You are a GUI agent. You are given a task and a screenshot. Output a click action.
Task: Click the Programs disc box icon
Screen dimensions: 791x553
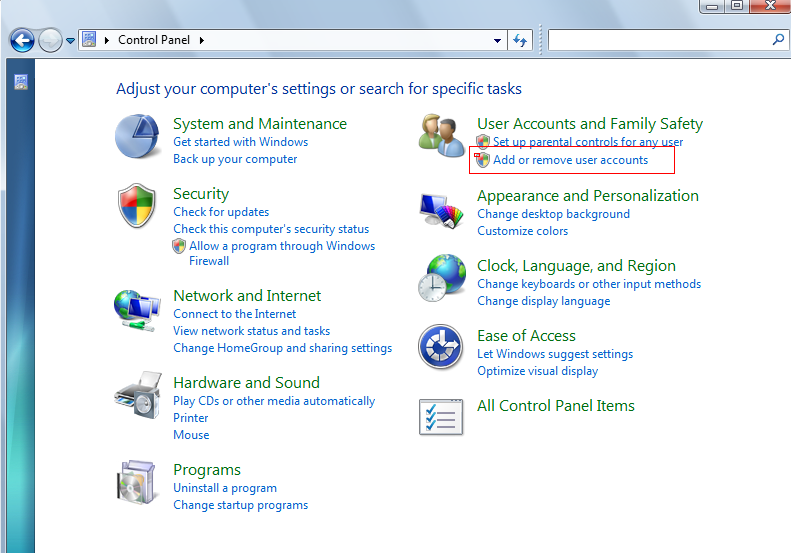tap(136, 482)
